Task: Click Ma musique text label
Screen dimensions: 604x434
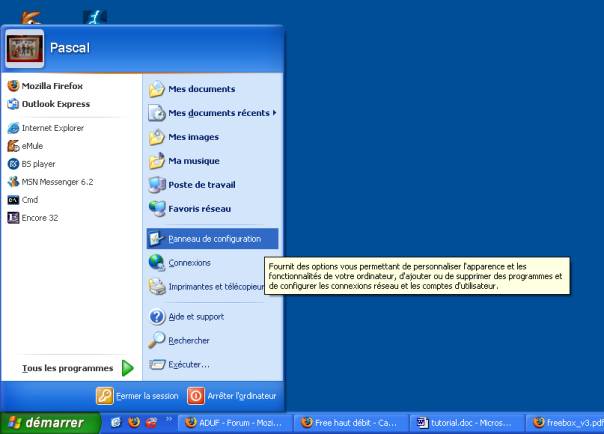Action: pos(194,161)
